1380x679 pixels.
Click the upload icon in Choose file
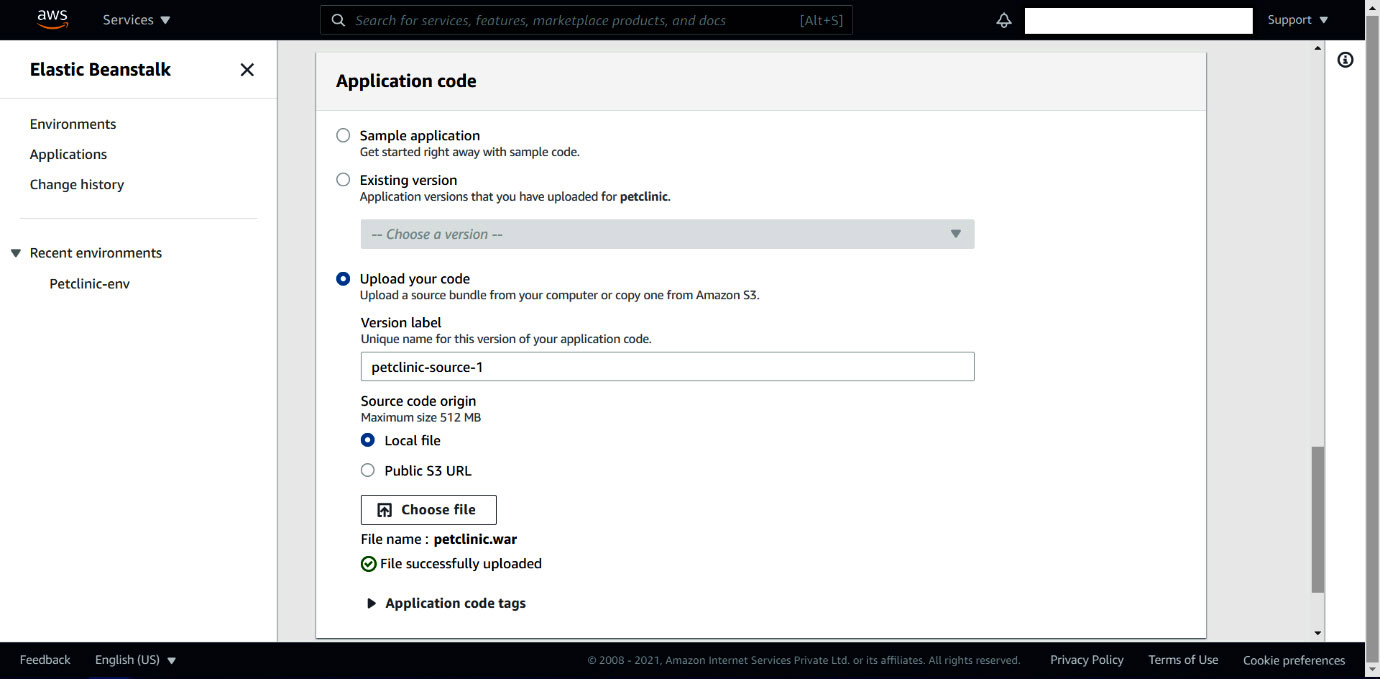385,510
